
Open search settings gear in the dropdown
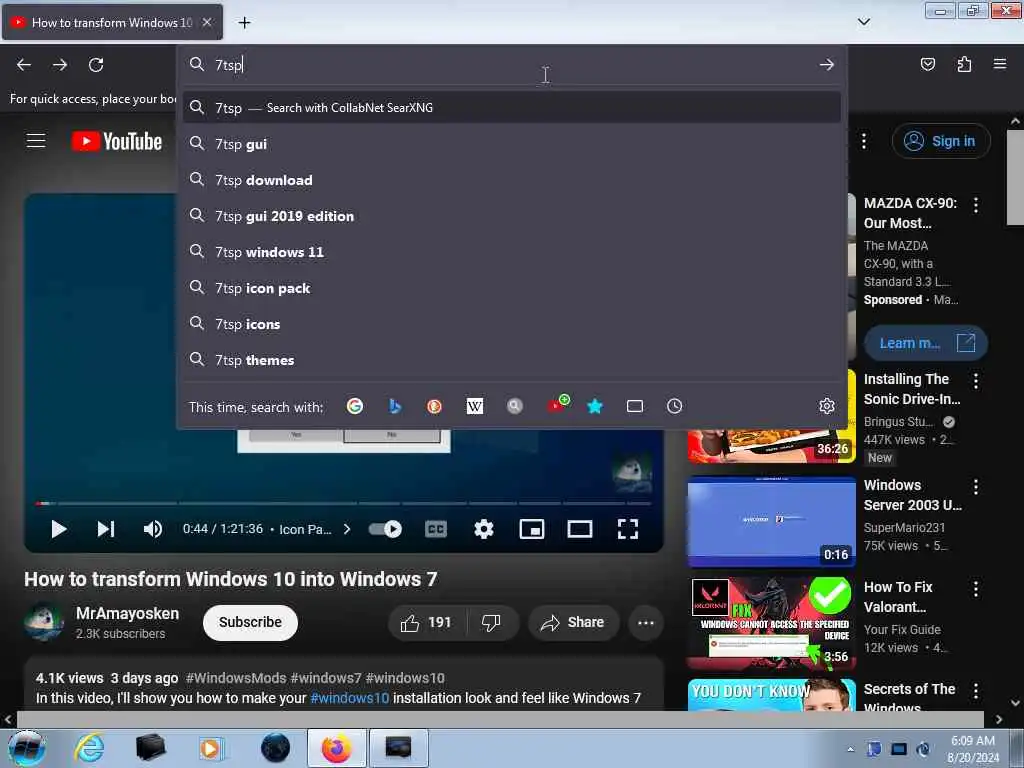click(x=827, y=406)
